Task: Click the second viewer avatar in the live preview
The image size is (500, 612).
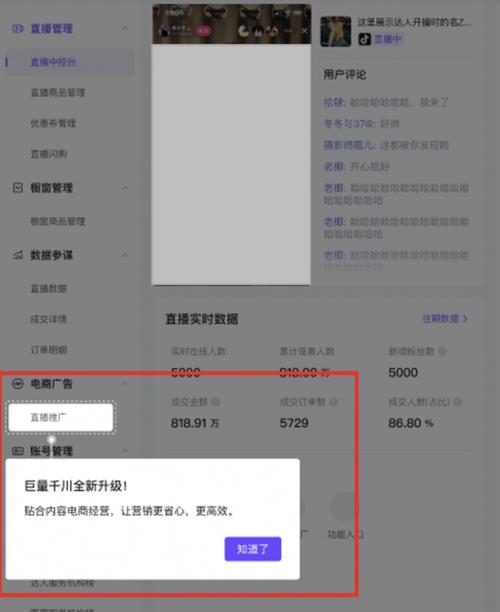Action: coord(258,31)
